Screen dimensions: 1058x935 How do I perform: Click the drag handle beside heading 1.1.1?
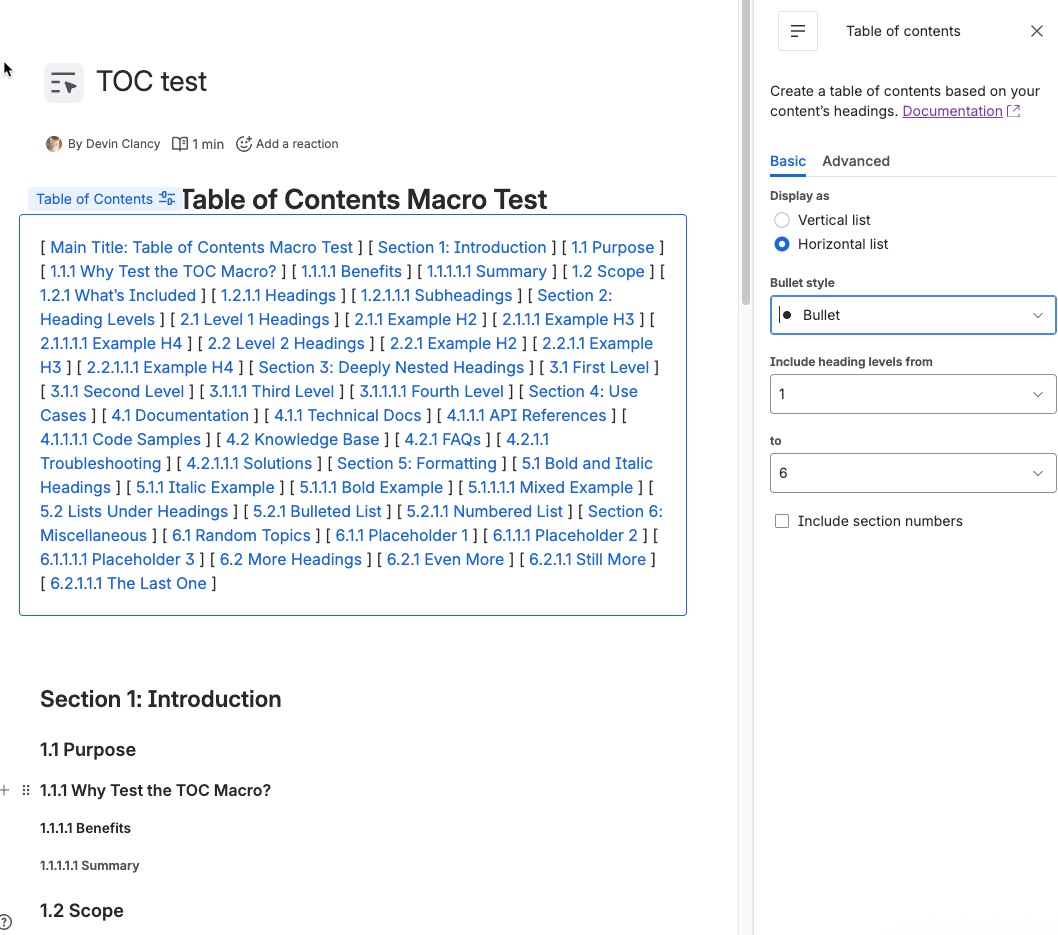coord(26,790)
